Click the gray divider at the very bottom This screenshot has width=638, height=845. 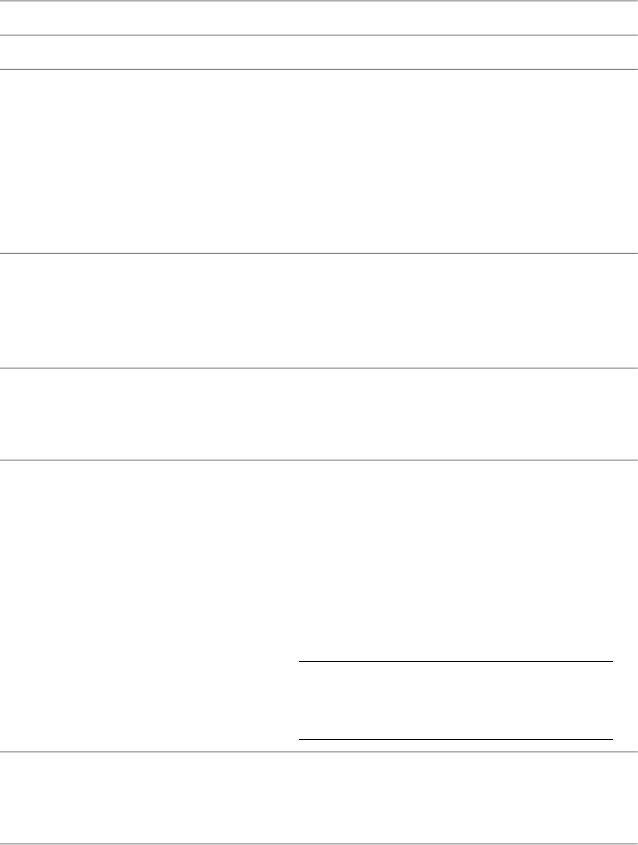pyautogui.click(x=319, y=843)
